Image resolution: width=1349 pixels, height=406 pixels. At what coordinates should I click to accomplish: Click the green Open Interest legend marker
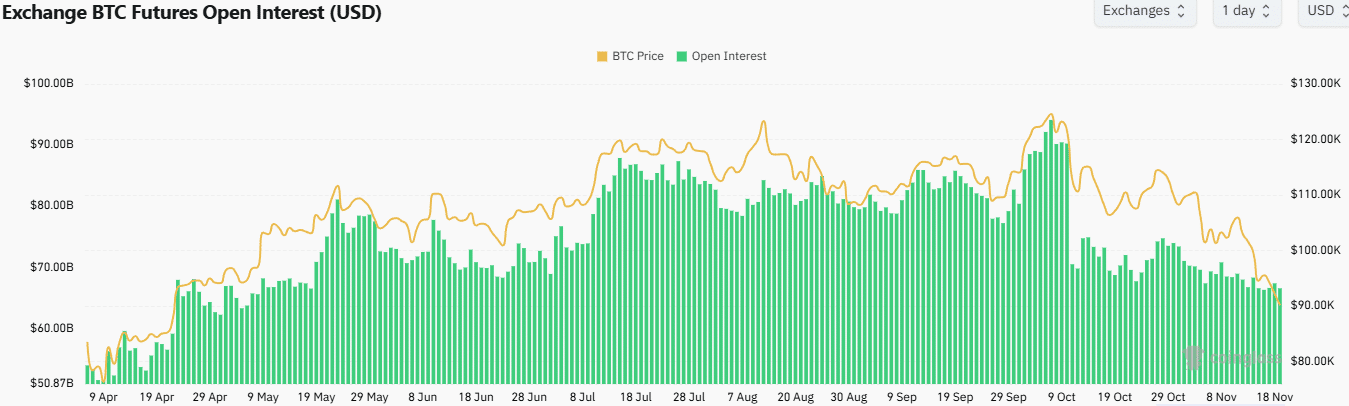pos(683,57)
